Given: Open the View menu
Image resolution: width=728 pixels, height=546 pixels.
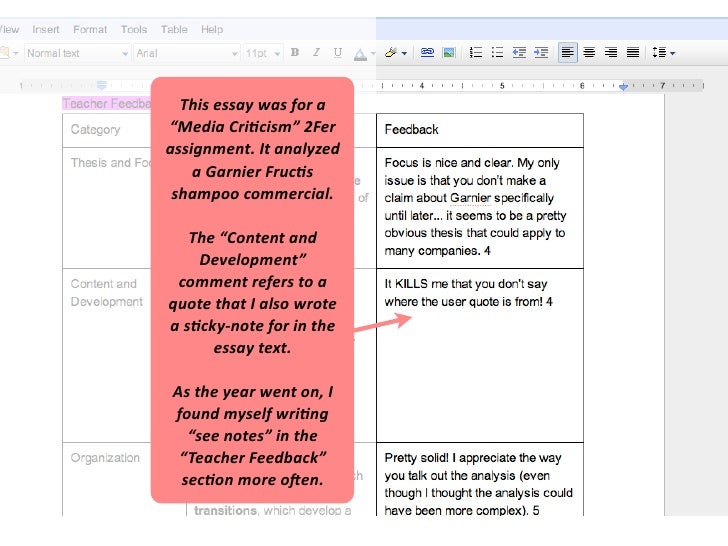Looking at the screenshot, I should (9, 29).
